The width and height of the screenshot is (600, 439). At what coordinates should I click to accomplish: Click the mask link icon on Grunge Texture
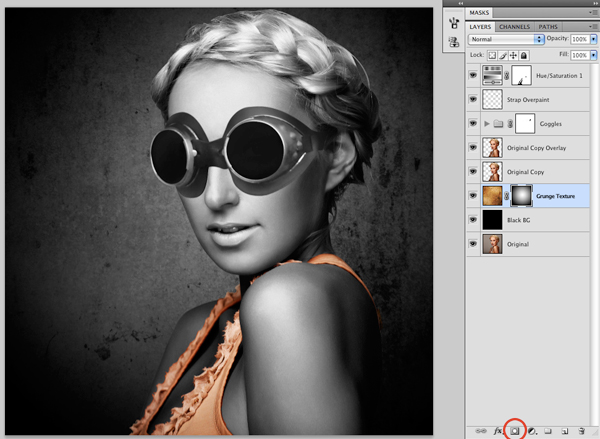click(507, 196)
